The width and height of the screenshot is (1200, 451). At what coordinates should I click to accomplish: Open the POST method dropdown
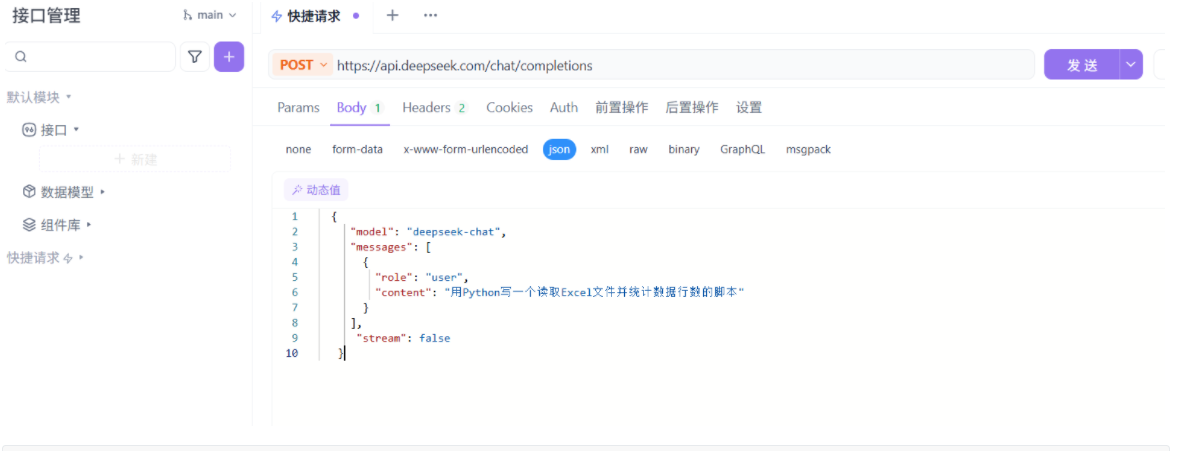pos(303,65)
